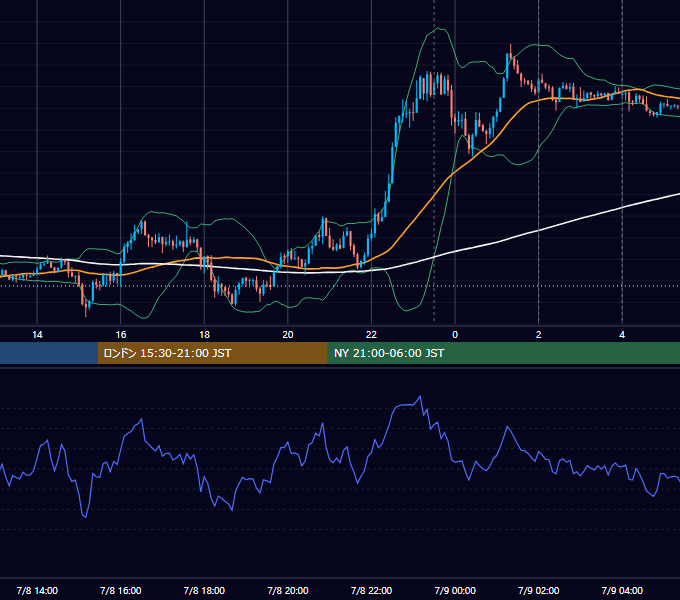This screenshot has height=600, width=680.
Task: Click the '7/8 20:00' label on oscillator axis
Action: point(288,590)
